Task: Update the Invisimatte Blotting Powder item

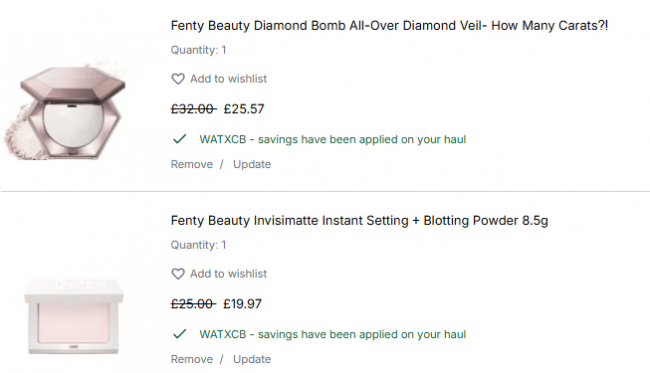Action: click(x=252, y=359)
